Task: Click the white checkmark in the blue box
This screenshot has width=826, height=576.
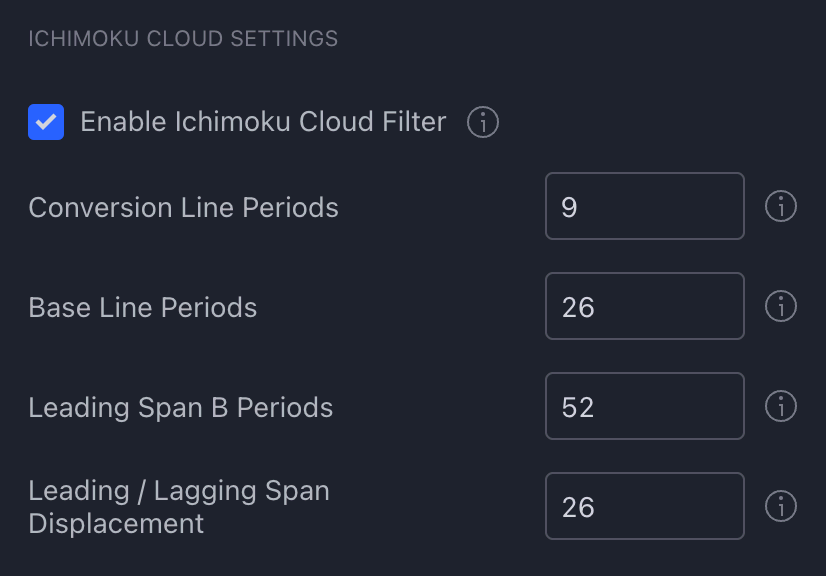Action: click(x=46, y=122)
